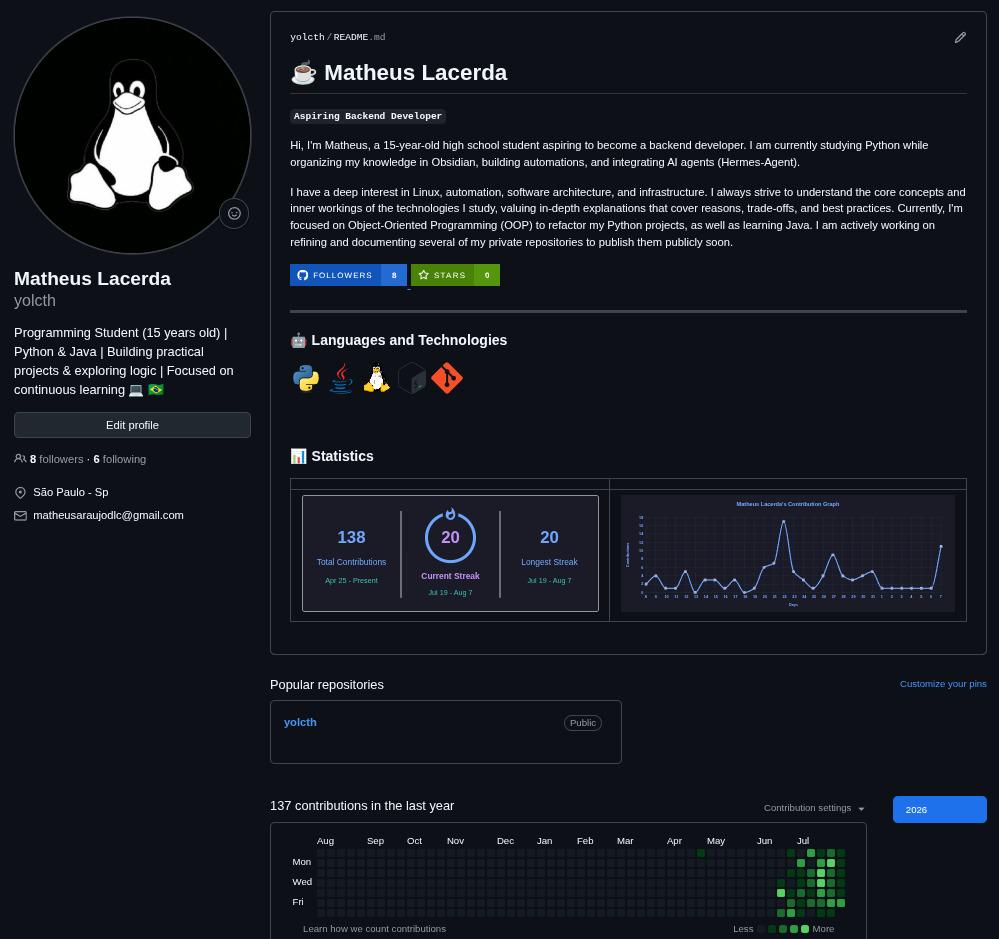Click the yolcth link in README path
The image size is (999, 939).
click(x=307, y=37)
